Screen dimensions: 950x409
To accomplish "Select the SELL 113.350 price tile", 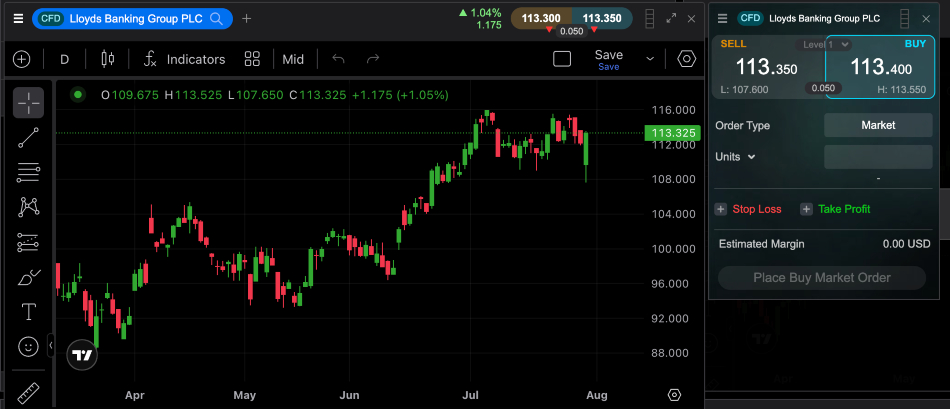I will pyautogui.click(x=767, y=67).
